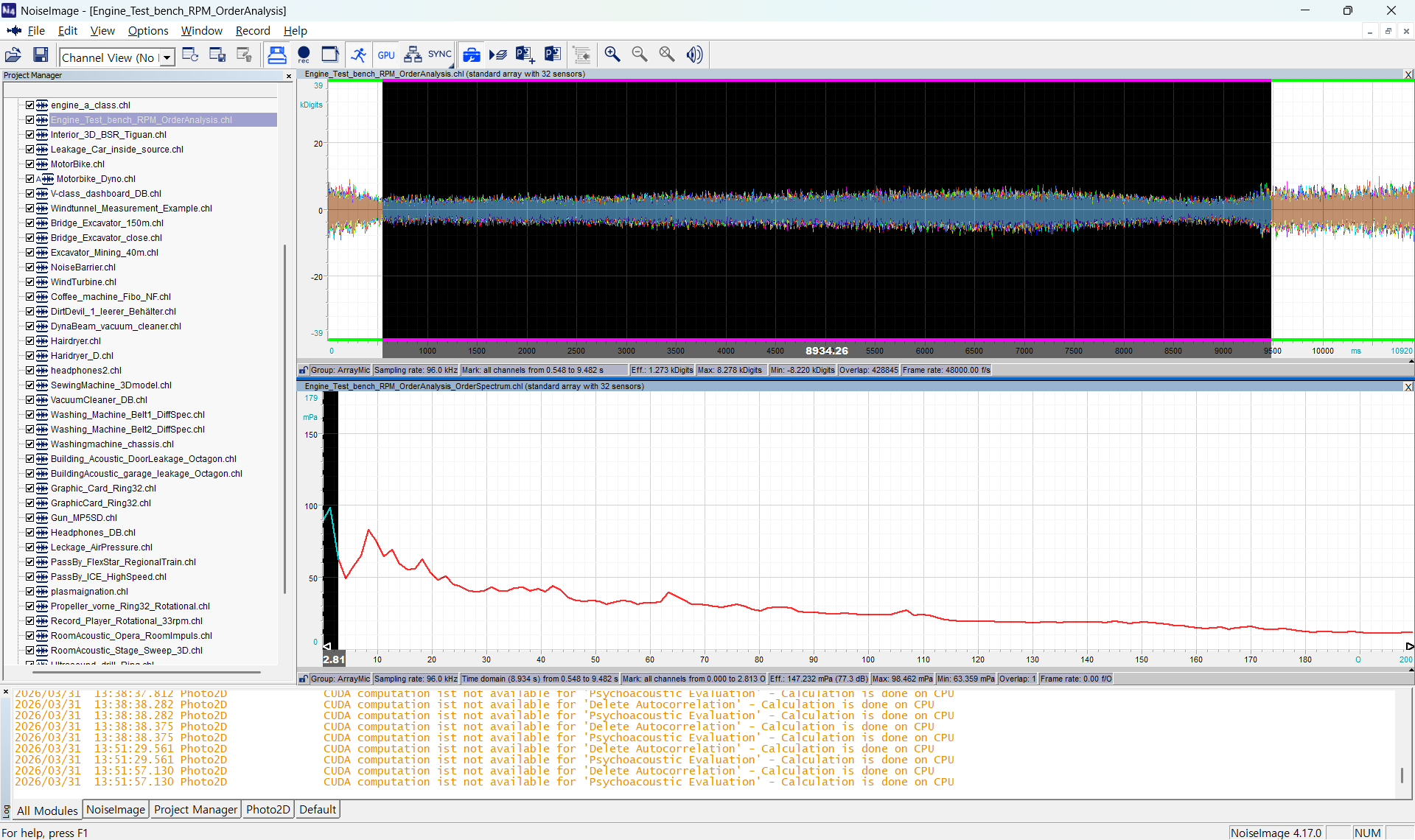Toggle checkbox for Interior_3D_BSR_Tiguan.chl

point(30,135)
